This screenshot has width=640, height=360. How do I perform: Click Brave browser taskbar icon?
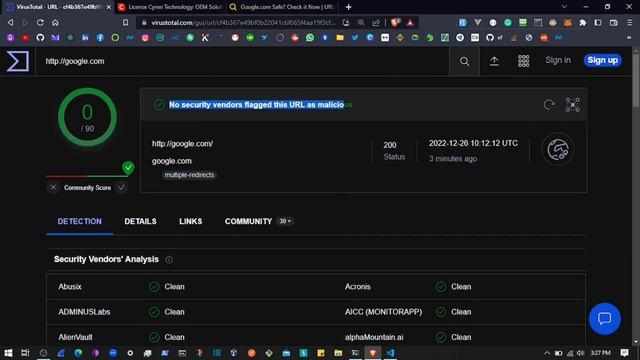click(373, 353)
